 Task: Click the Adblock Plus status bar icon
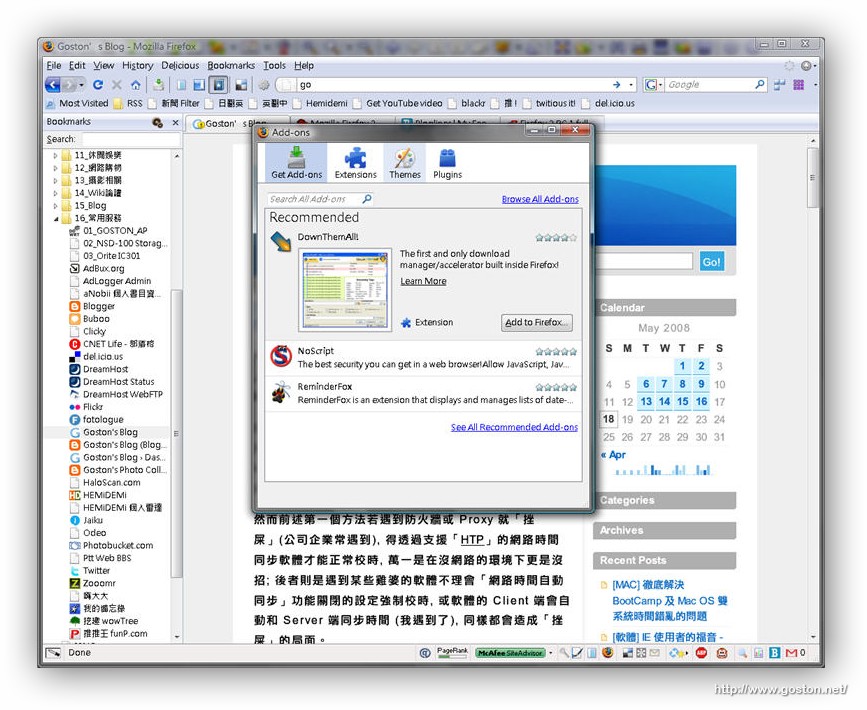(x=701, y=653)
